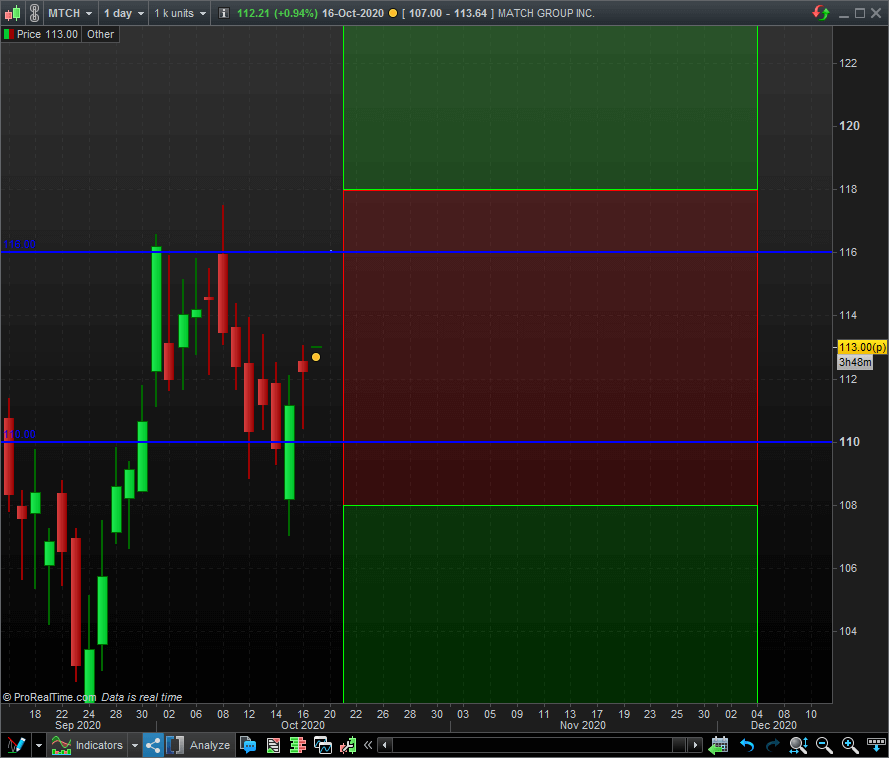This screenshot has height=758, width=889.
Task: Click the undo arrow icon
Action: pyautogui.click(x=746, y=745)
